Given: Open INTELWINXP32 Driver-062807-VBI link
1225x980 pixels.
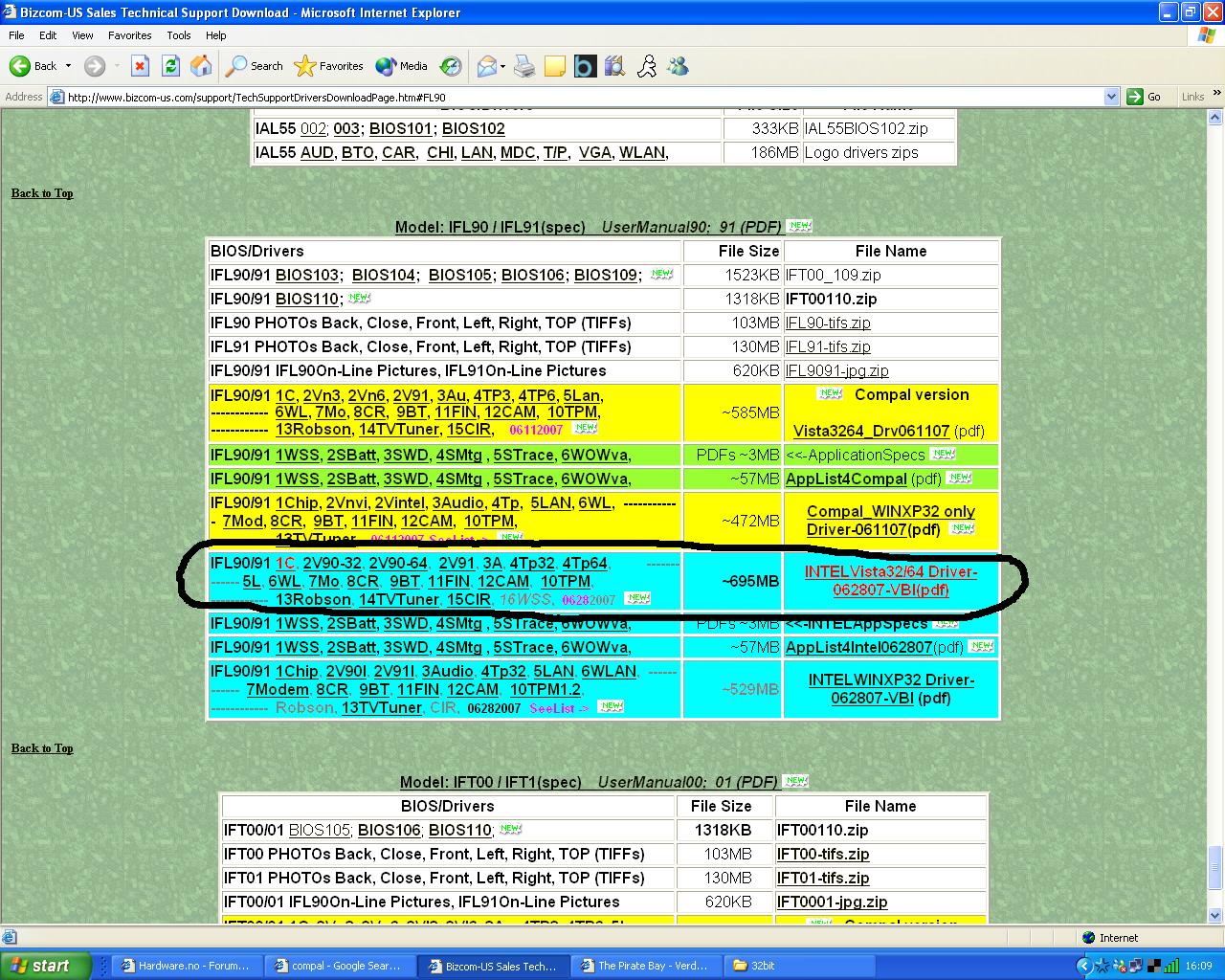Looking at the screenshot, I should 891,689.
